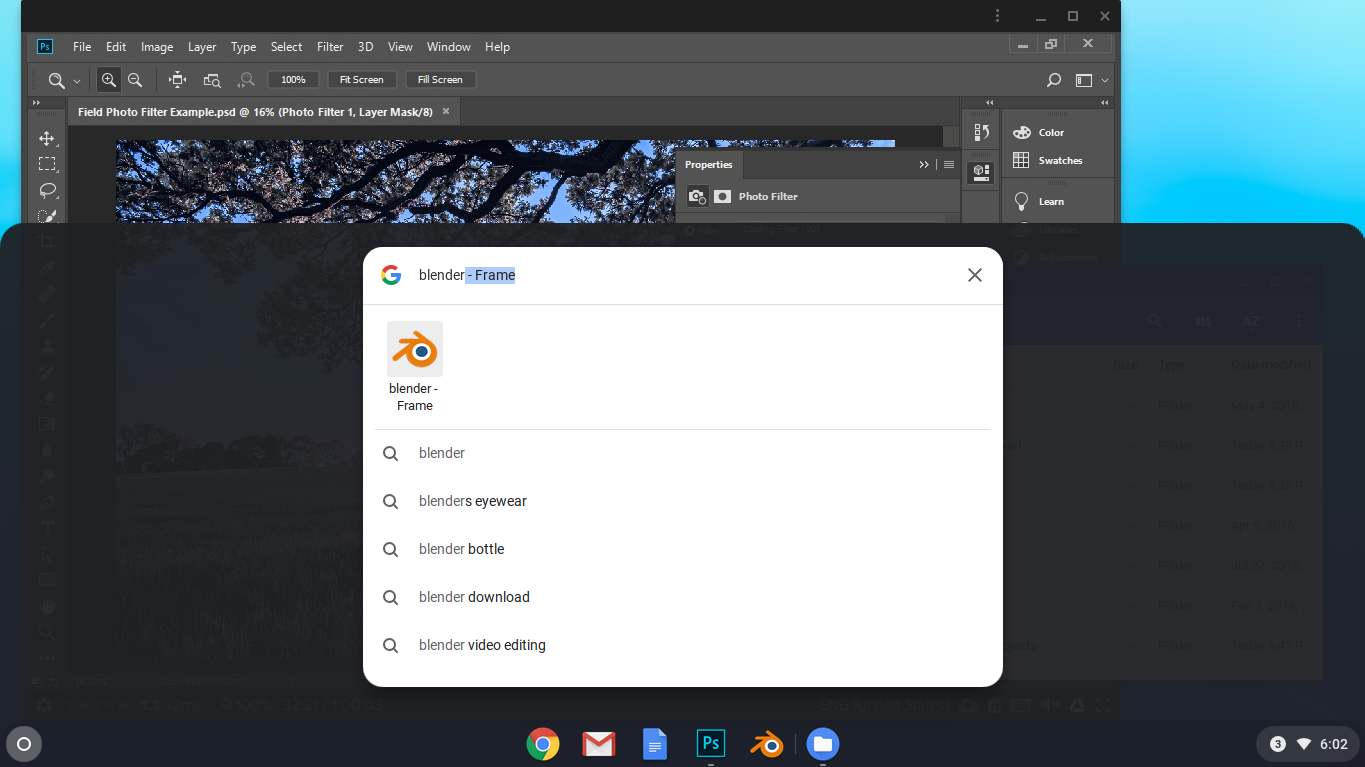
Task: Click the Photoshop search magnifier icon
Action: pyautogui.click(x=1053, y=80)
